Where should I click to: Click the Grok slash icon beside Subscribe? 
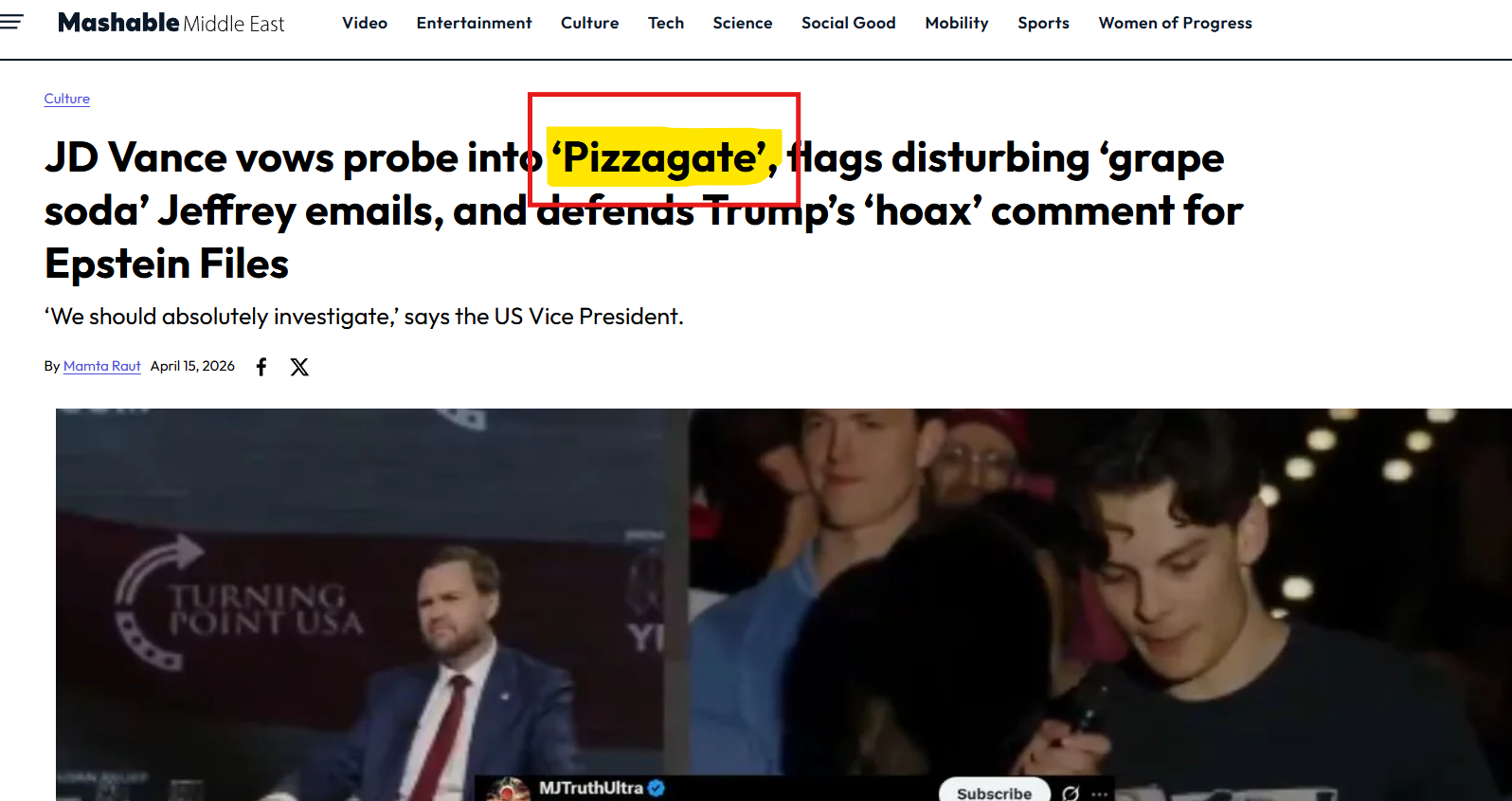(x=1071, y=793)
